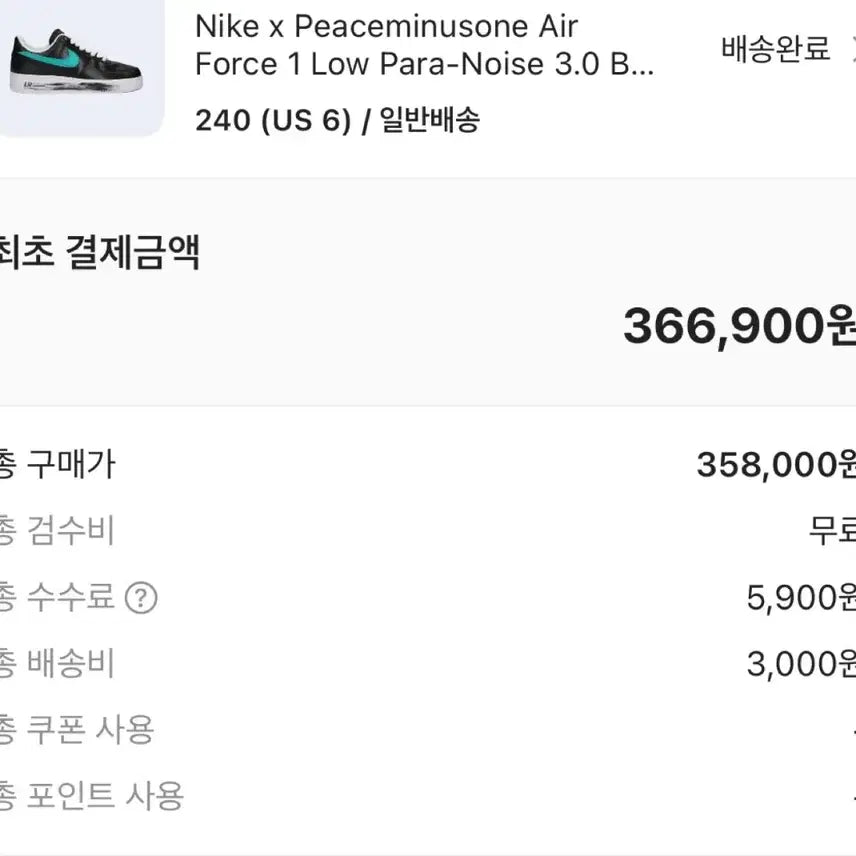Select the 5,900원 fee amount

800,598
